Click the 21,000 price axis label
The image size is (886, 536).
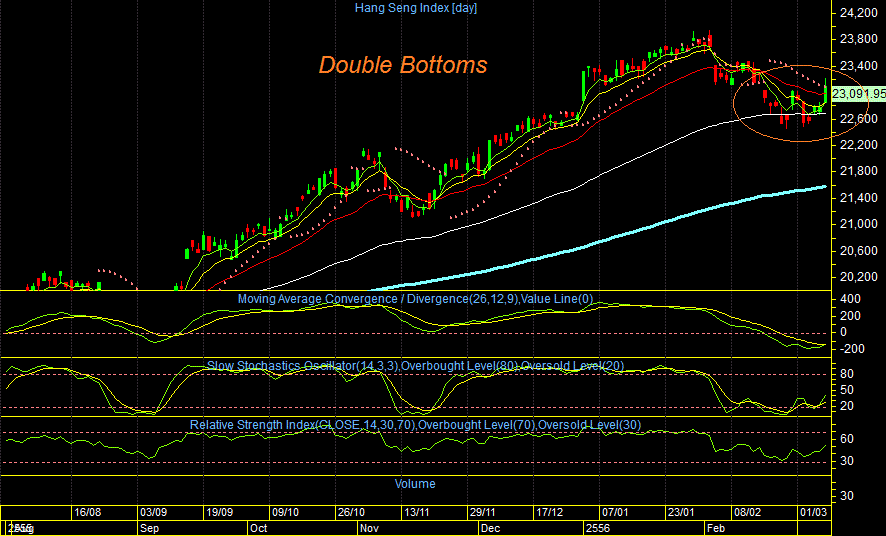[859, 224]
